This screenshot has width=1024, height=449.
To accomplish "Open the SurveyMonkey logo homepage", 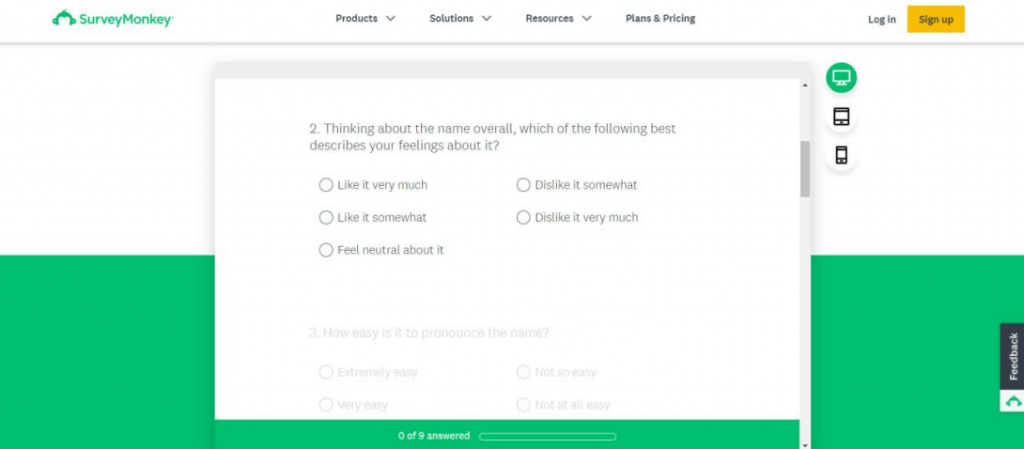I will tap(112, 19).
